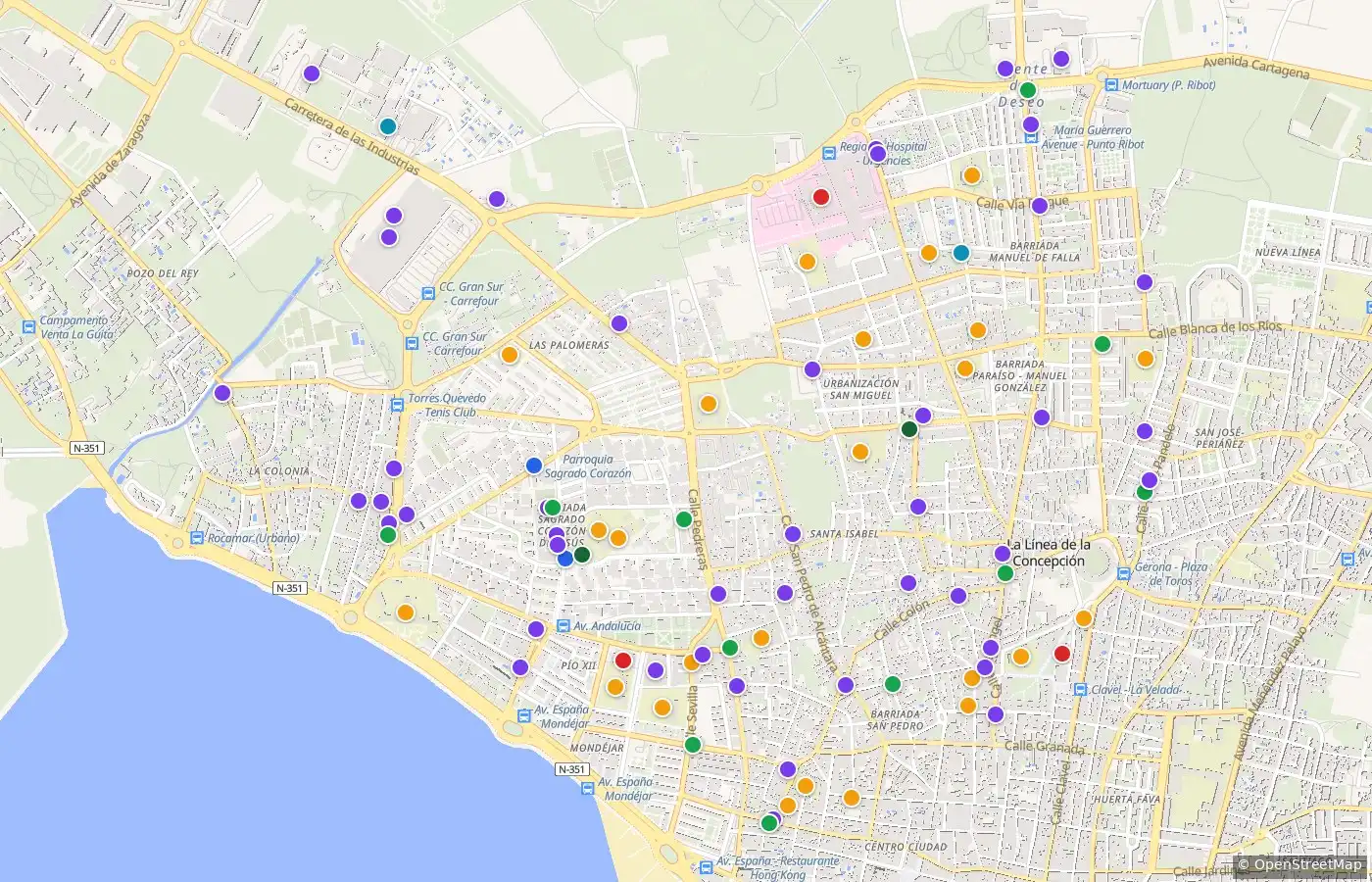Open the OpenStreetMap attribution link
Image resolution: width=1372 pixels, height=882 pixels.
point(1307,864)
